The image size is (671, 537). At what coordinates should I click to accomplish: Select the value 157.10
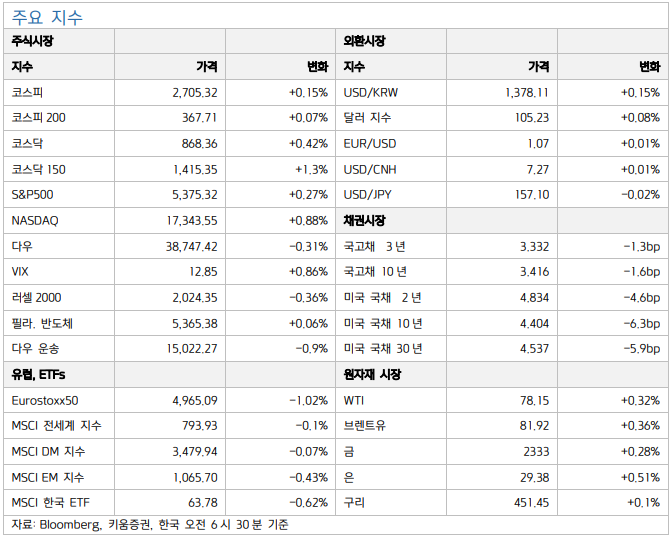point(532,195)
